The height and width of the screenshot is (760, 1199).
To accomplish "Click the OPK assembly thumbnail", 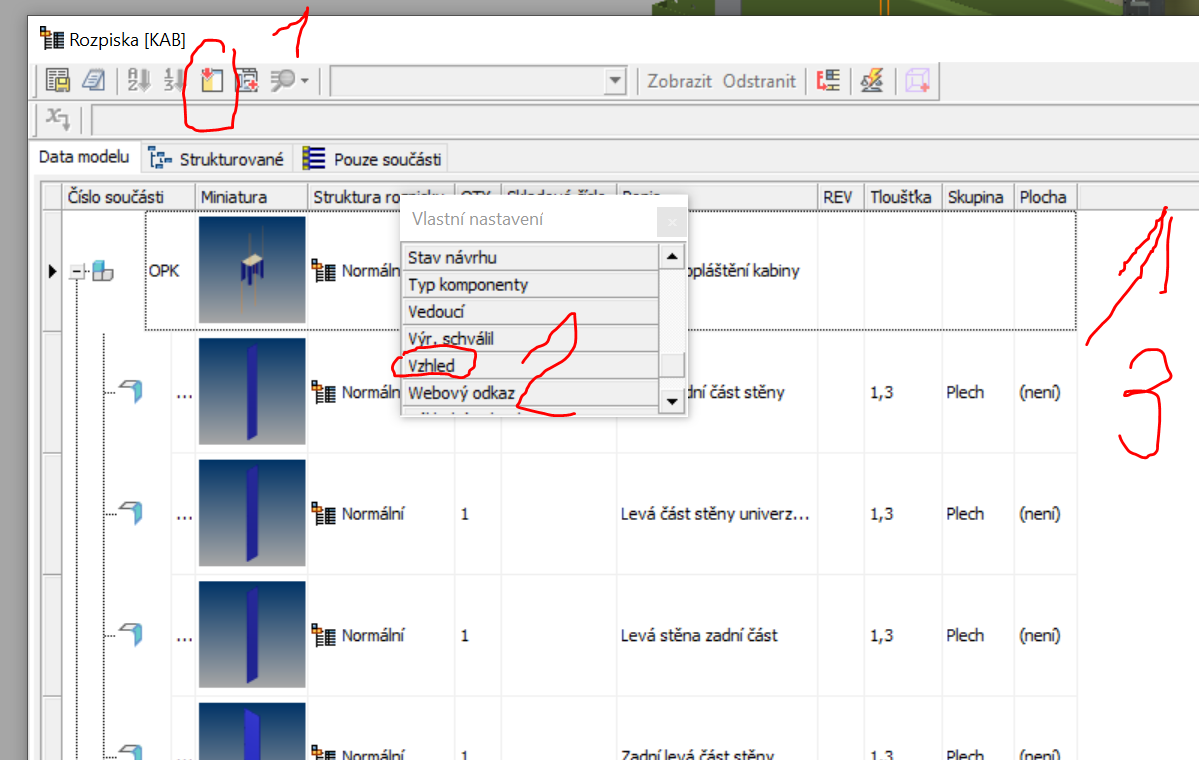I will pyautogui.click(x=252, y=269).
